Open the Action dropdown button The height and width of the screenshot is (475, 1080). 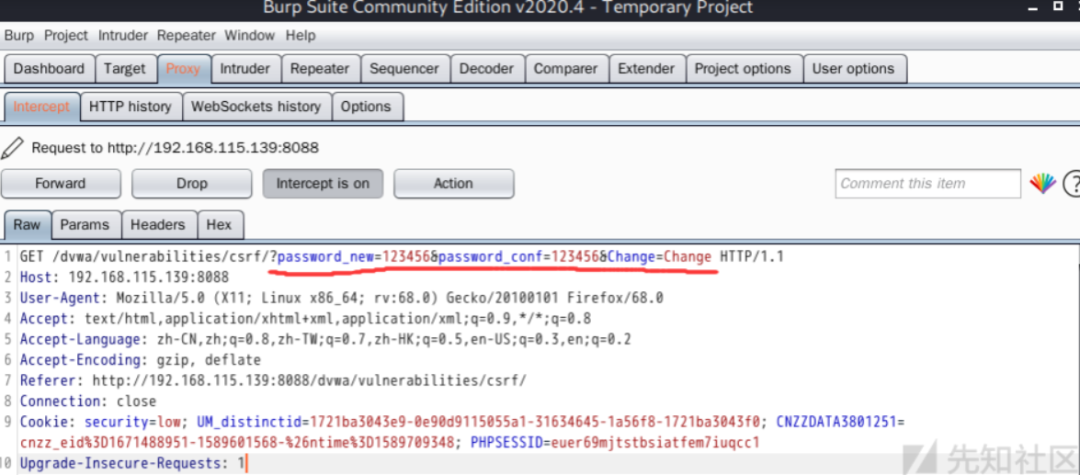tap(453, 184)
